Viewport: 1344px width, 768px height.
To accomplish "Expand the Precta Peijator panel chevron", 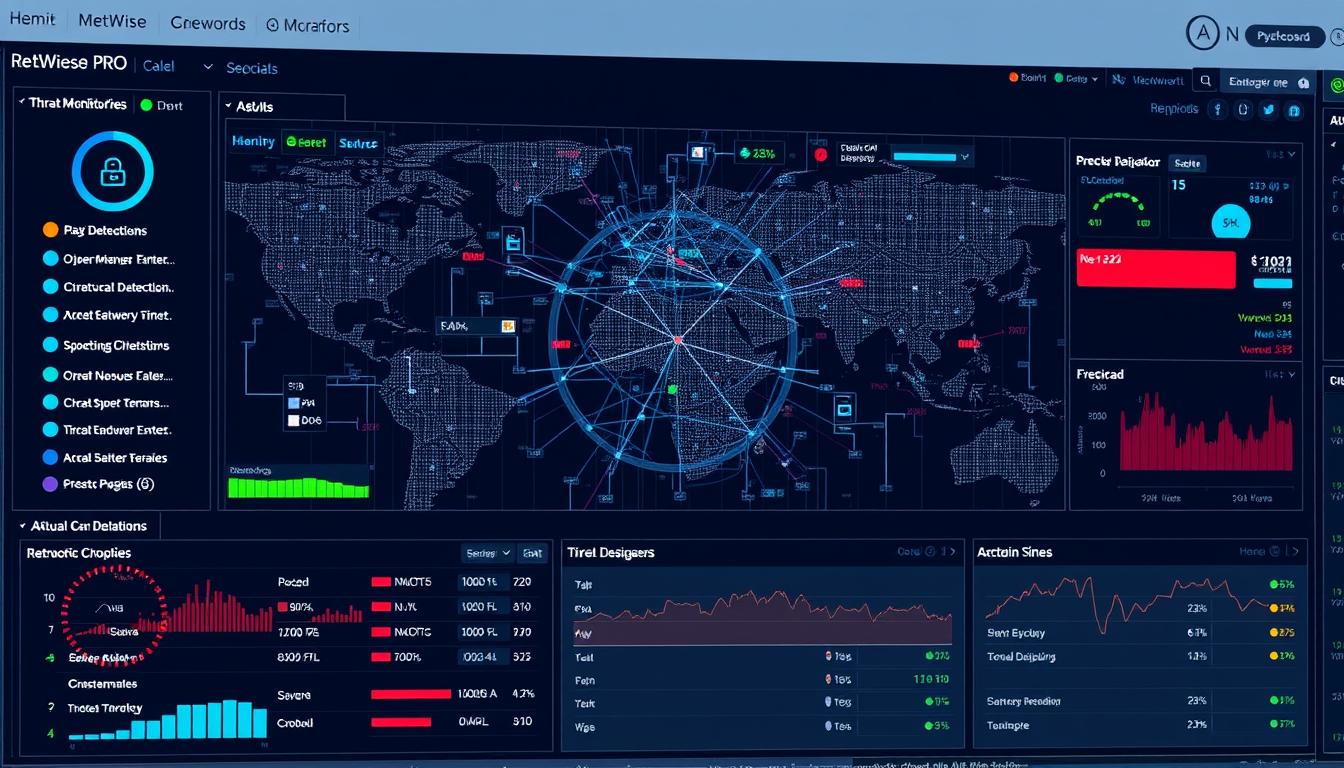I will [1291, 155].
